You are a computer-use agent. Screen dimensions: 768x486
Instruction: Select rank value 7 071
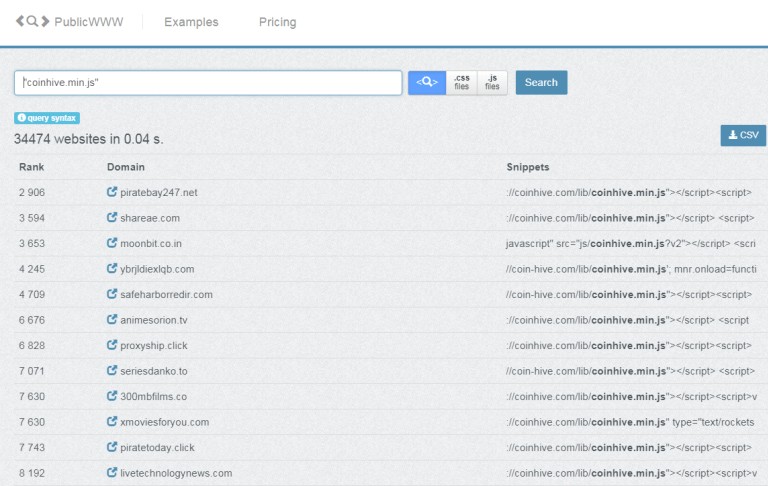click(x=32, y=371)
